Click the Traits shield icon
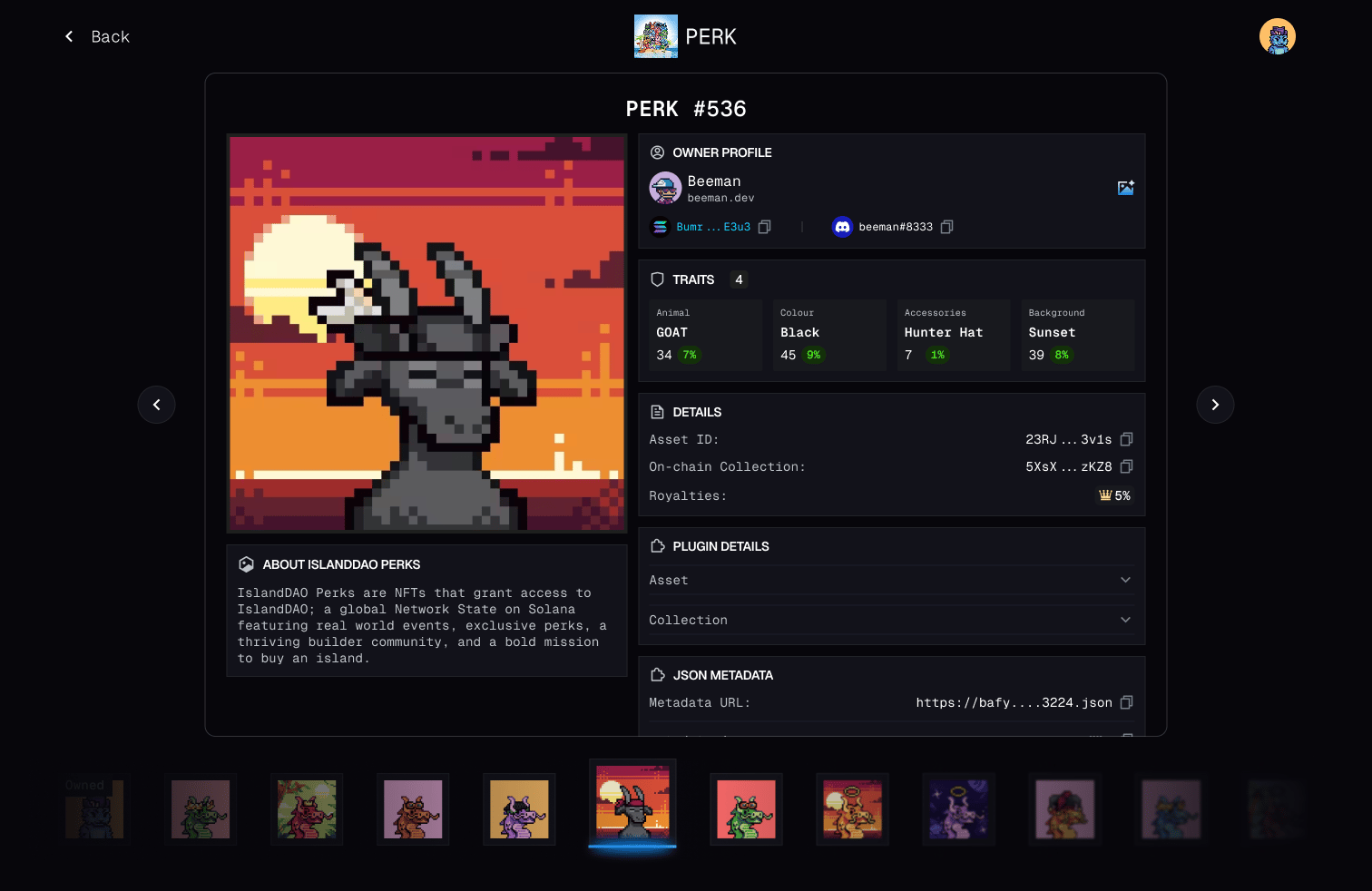Viewport: 1372px width, 891px height. tap(658, 279)
